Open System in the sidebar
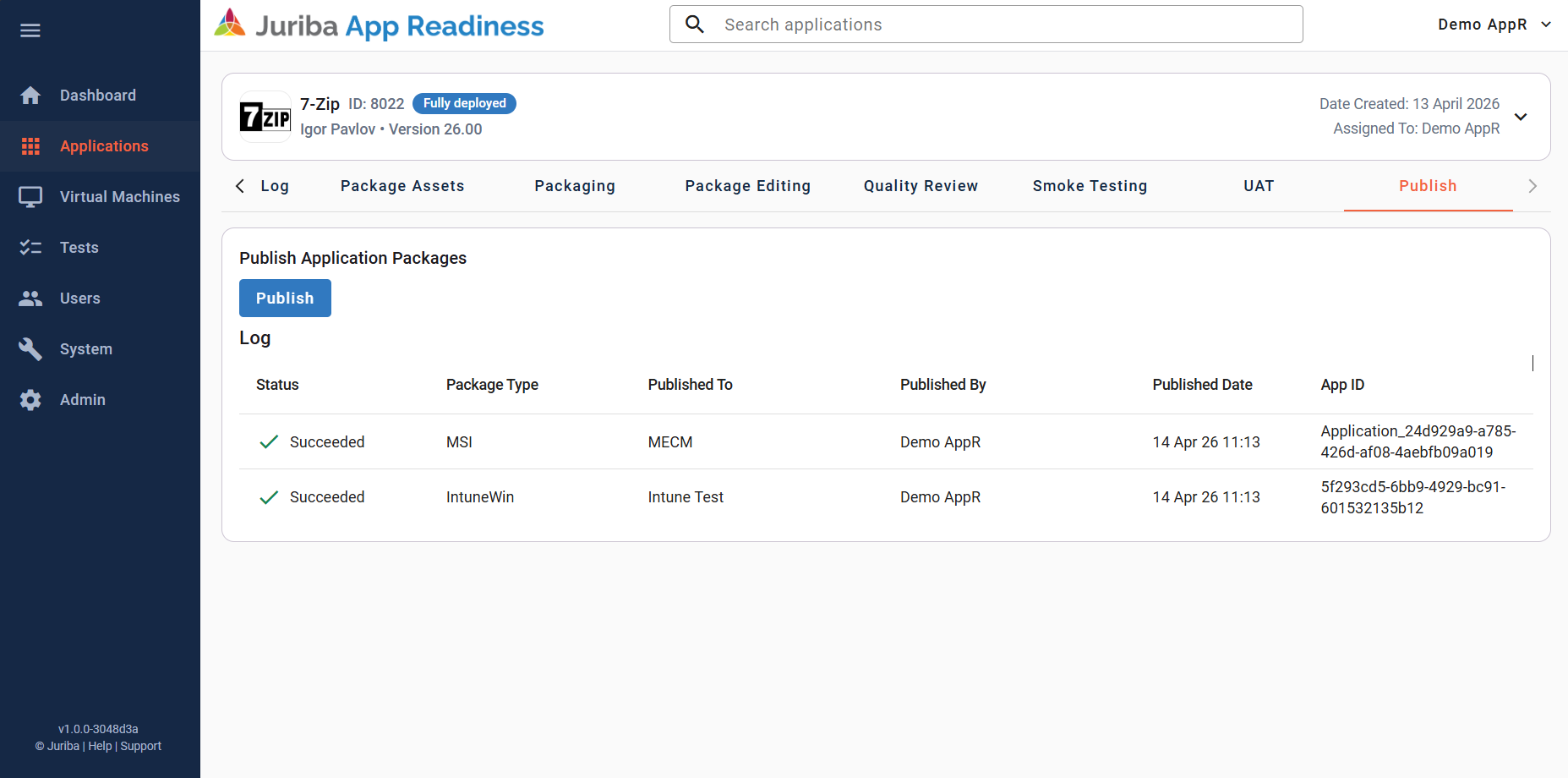Screen dimensions: 1568x778 coord(100,349)
